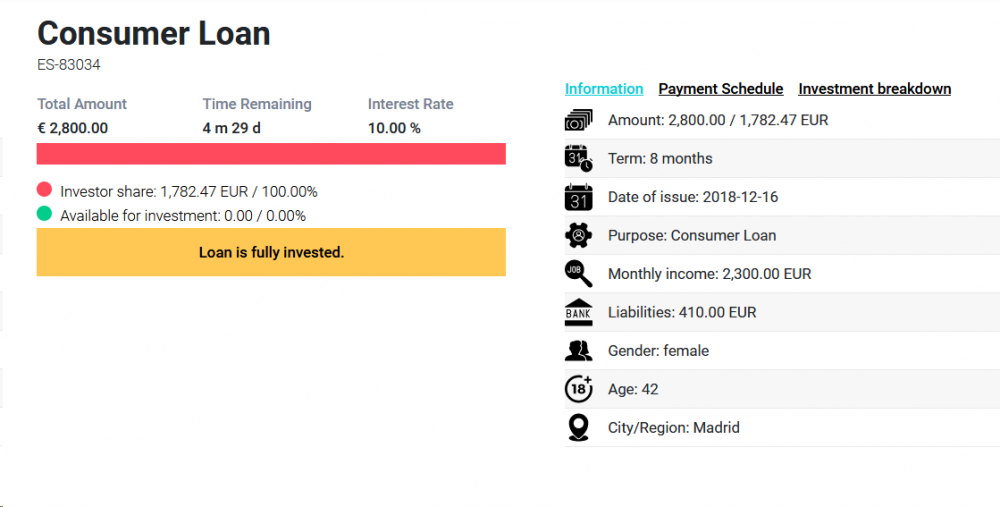Click the money stack Amount icon
Screen dimensions: 1000x507
(579, 120)
